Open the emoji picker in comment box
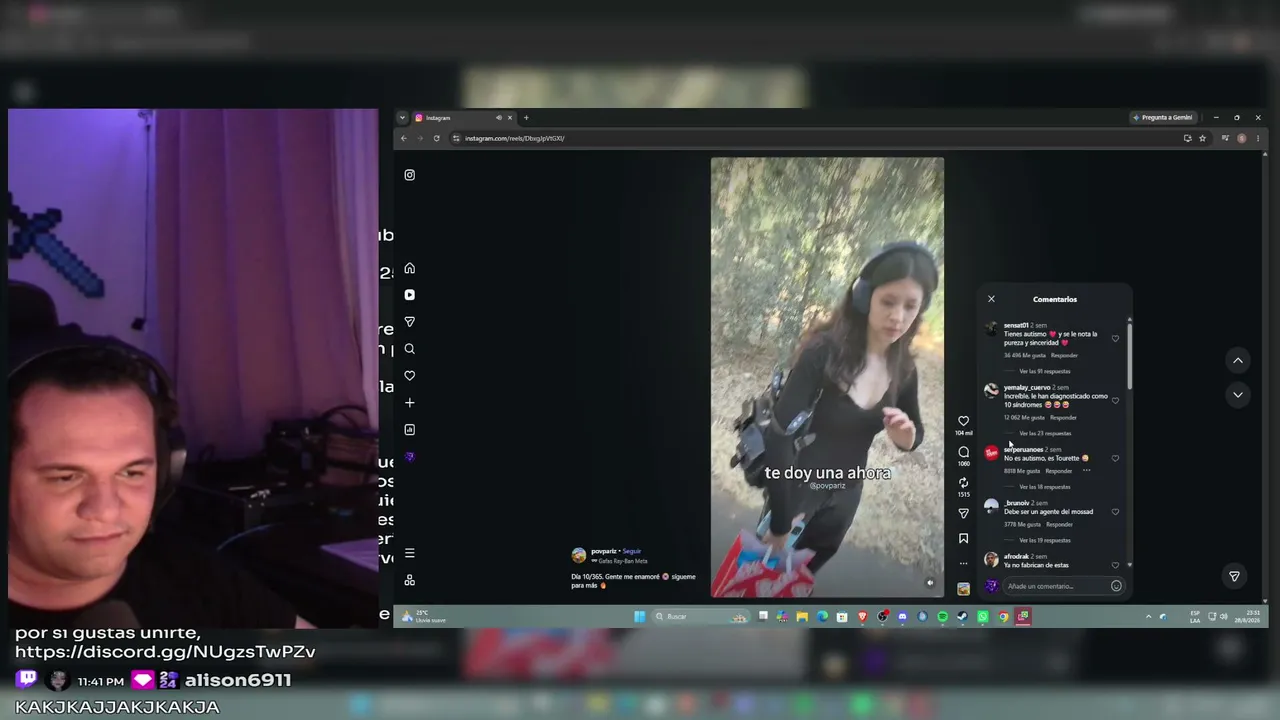 (1116, 586)
